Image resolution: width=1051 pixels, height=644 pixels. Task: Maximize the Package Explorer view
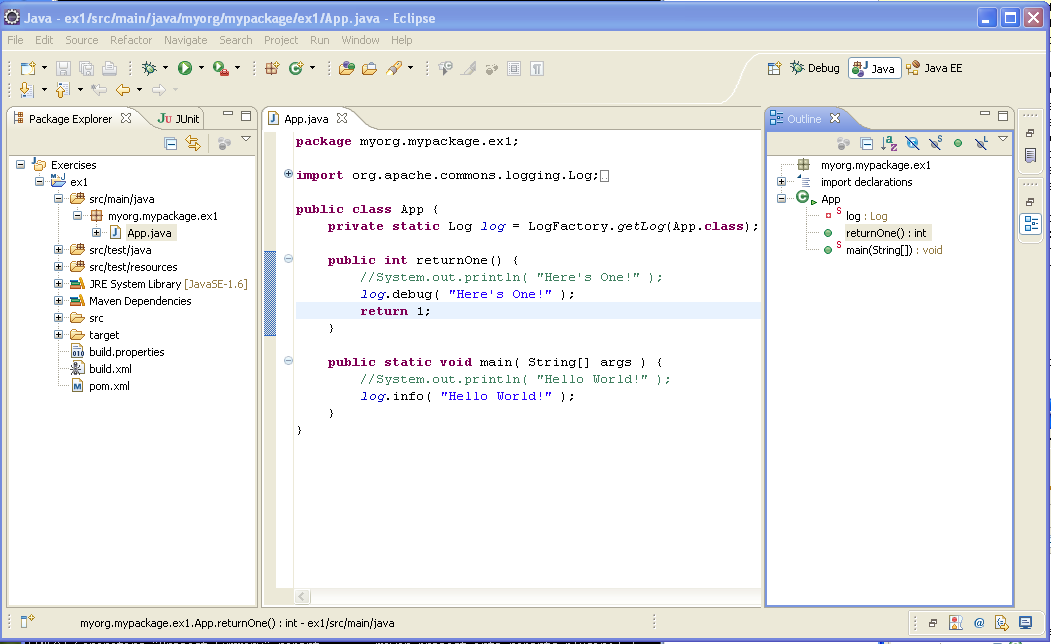[246, 116]
